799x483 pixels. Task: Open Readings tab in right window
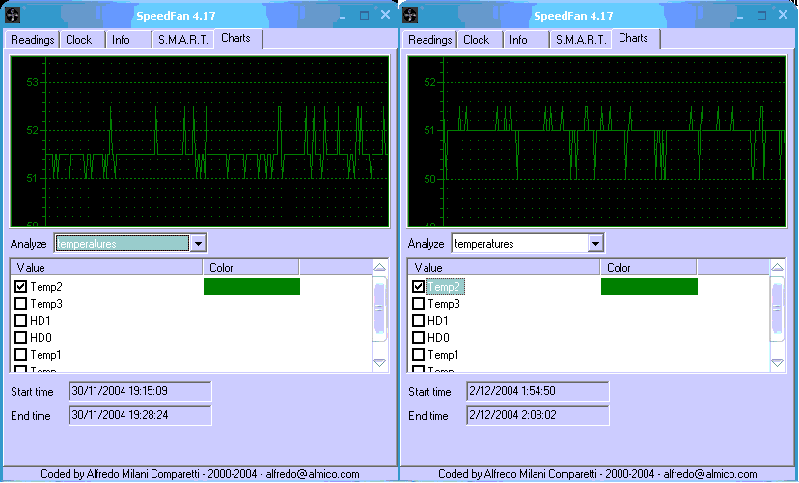pyautogui.click(x=430, y=40)
